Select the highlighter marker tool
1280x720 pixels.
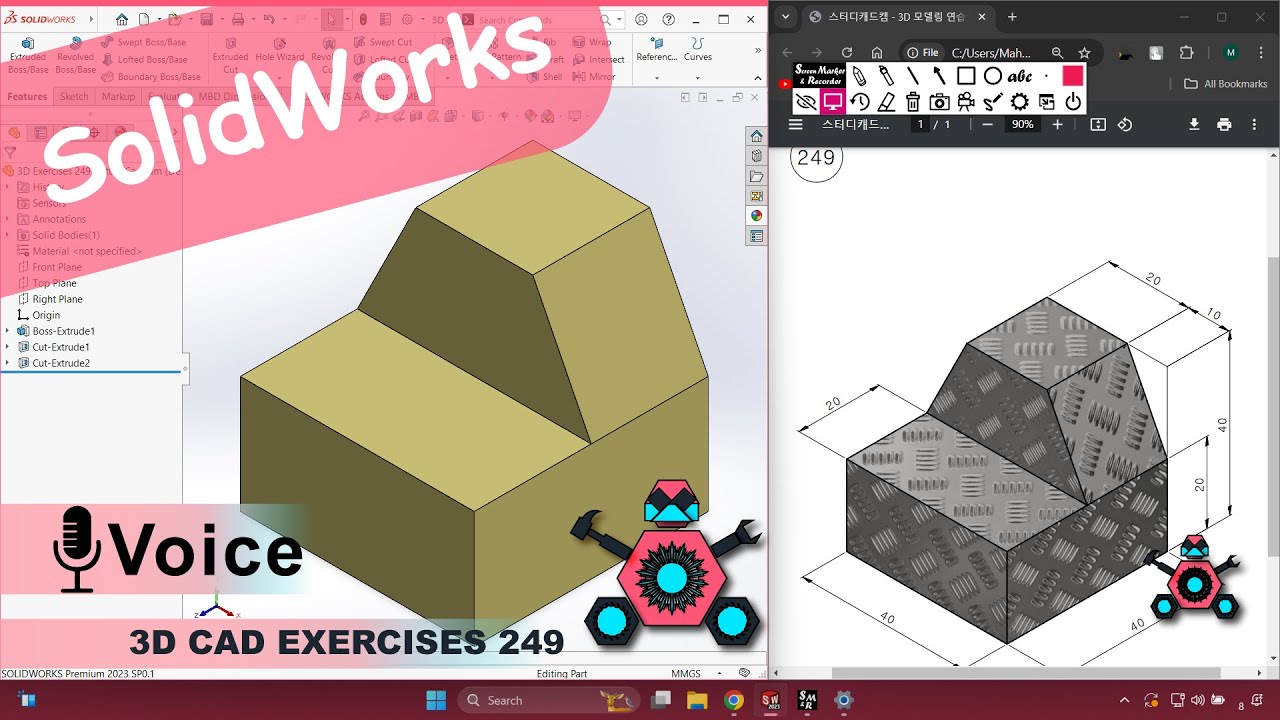pos(886,76)
